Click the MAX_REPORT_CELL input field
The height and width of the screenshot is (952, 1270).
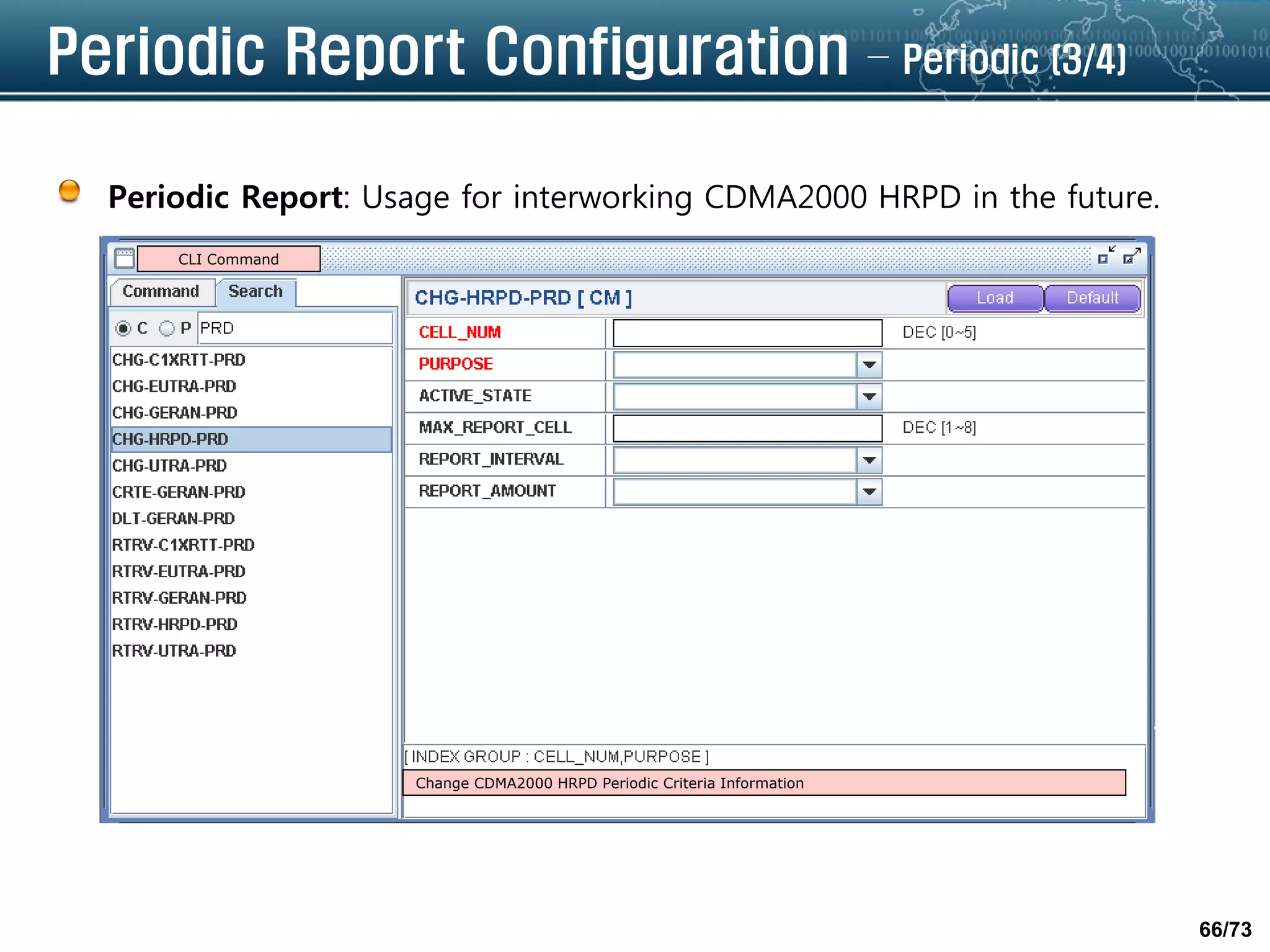click(747, 428)
